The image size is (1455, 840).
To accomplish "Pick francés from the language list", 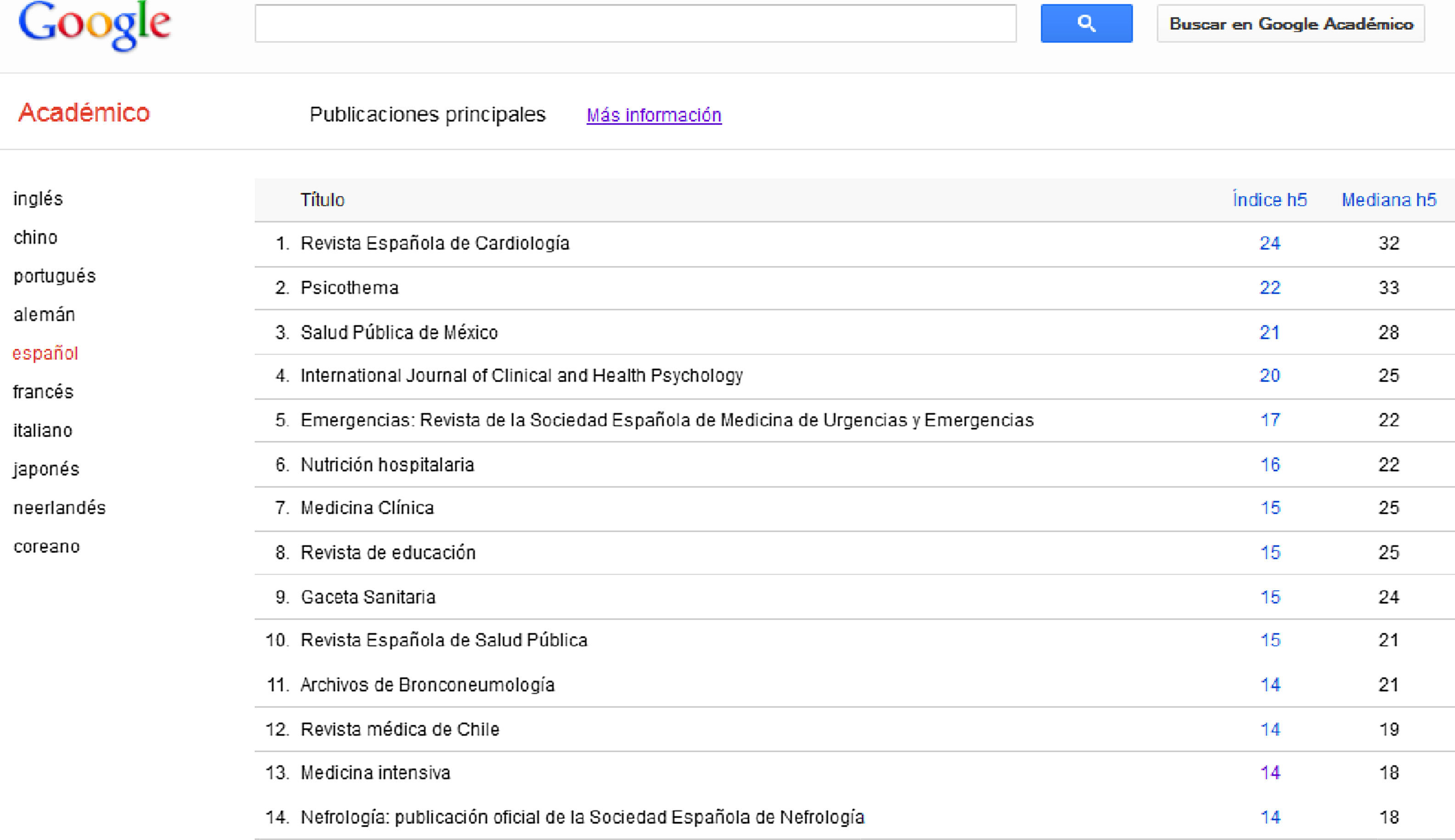I will (44, 392).
